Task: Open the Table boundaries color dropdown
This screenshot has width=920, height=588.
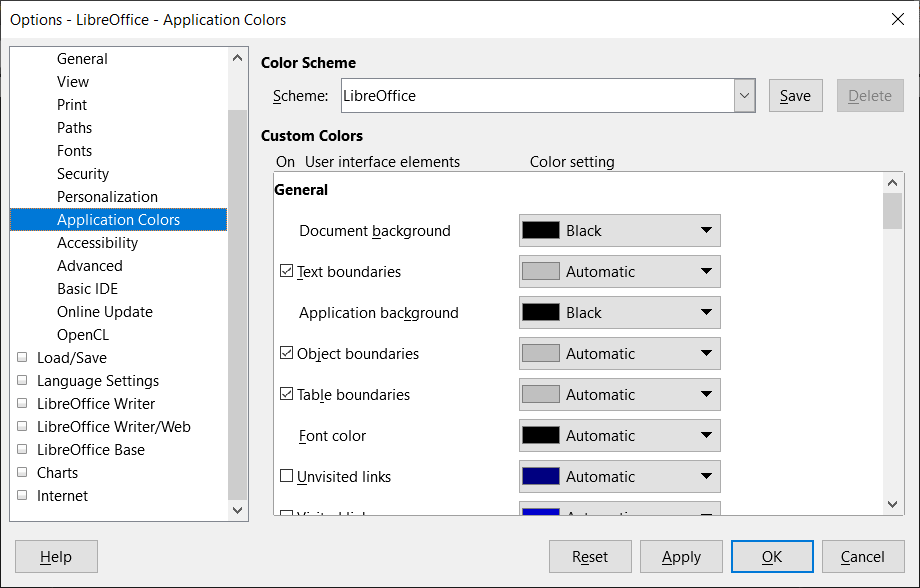Action: click(620, 395)
